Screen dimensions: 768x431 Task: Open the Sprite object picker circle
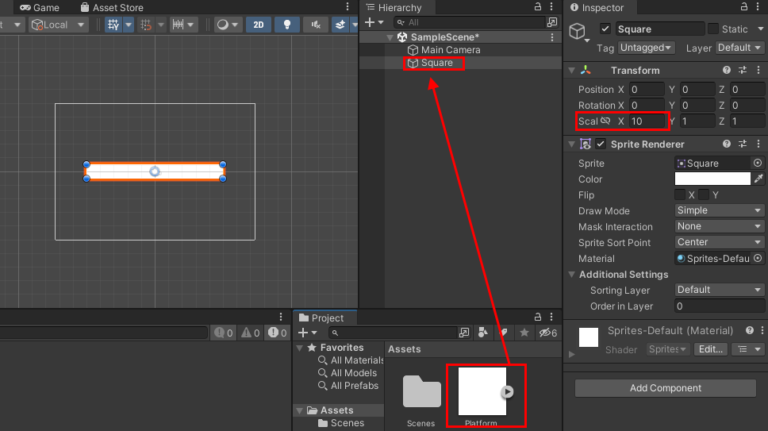point(757,163)
